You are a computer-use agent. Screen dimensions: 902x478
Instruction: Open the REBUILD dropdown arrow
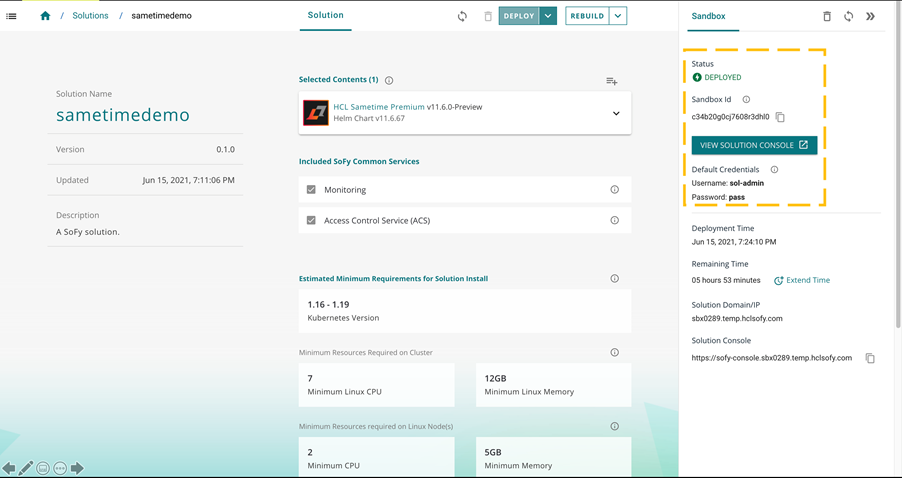[x=618, y=16]
